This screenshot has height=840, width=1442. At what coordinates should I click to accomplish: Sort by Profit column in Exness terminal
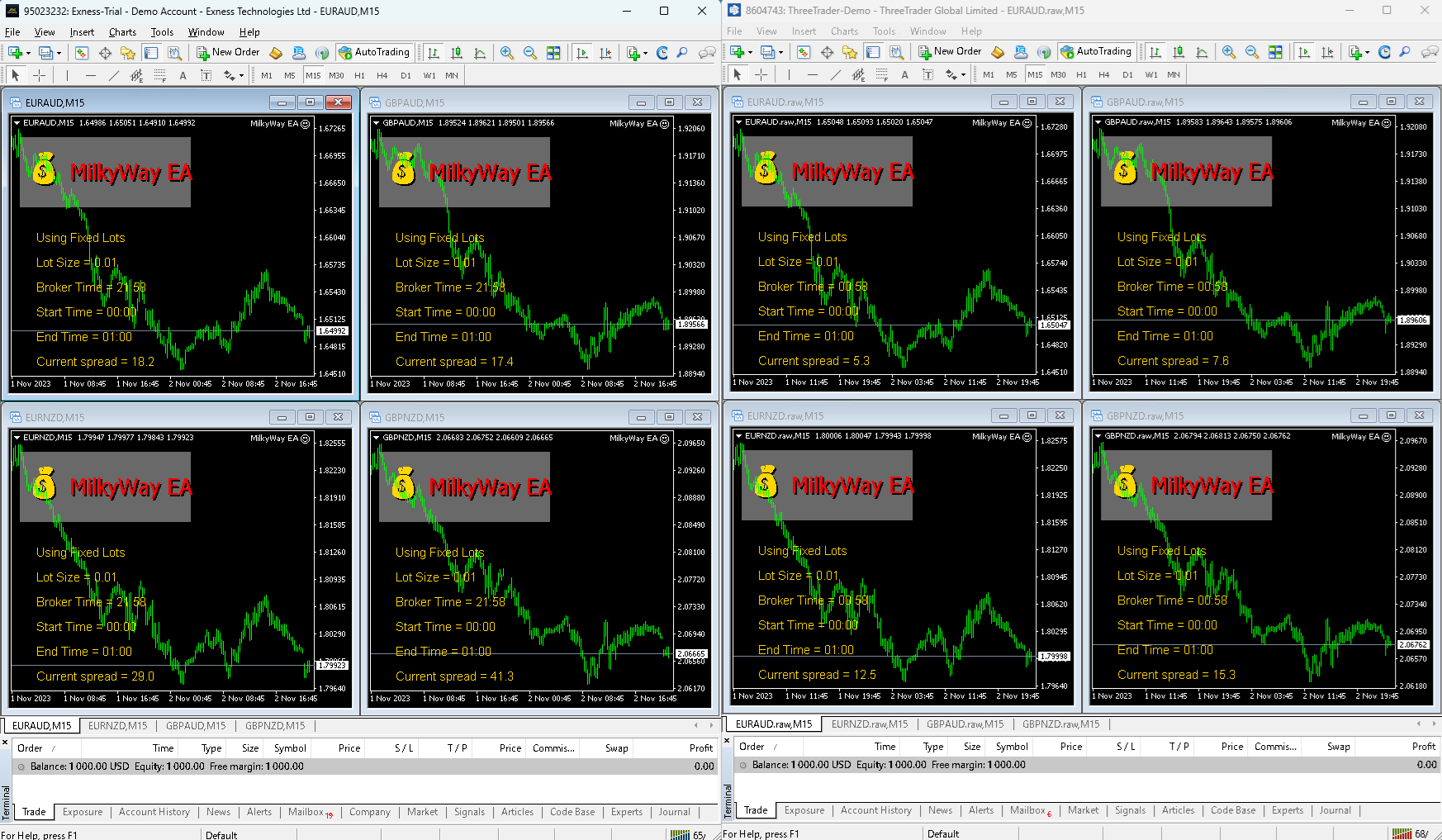tap(700, 748)
